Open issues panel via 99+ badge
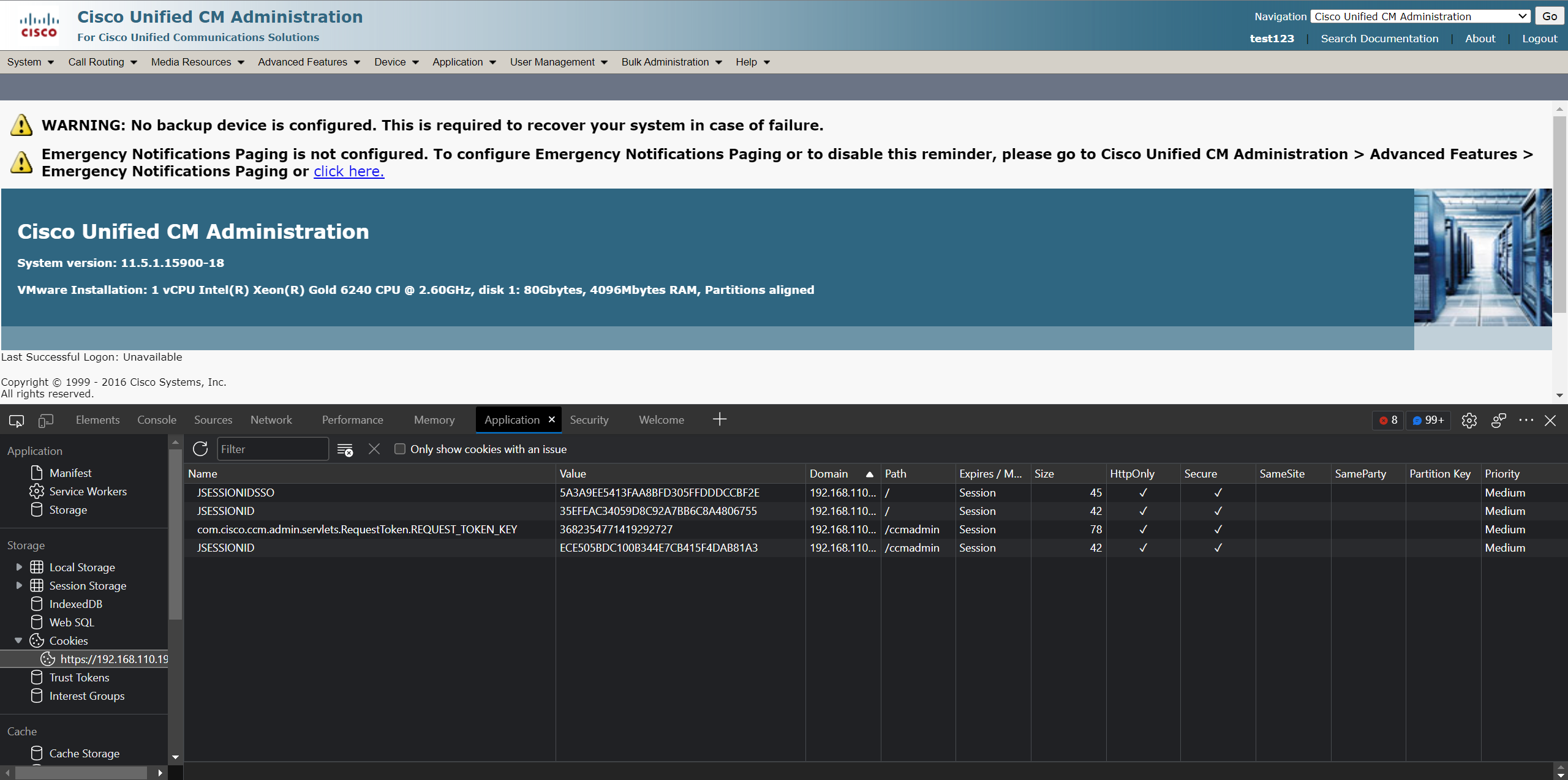 tap(1429, 420)
